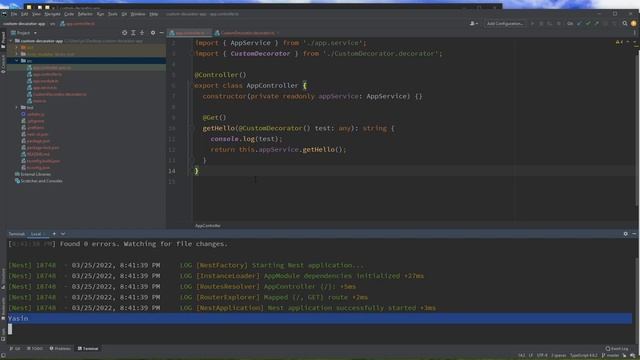Click the Run (play) icon in toolbar
The height and width of the screenshot is (360, 640).
532,24
